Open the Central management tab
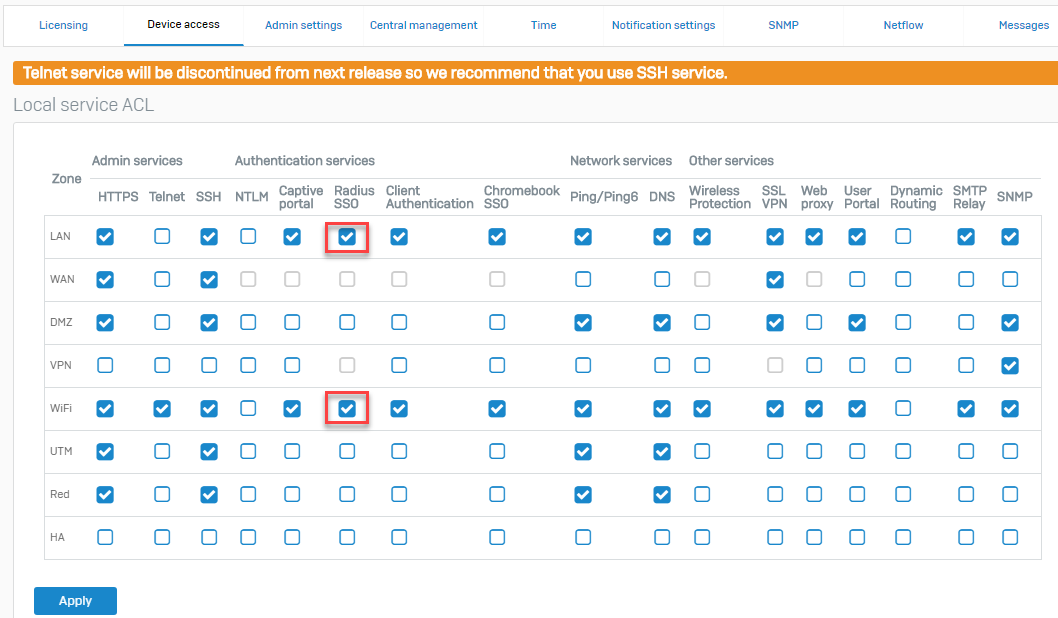 [x=423, y=24]
